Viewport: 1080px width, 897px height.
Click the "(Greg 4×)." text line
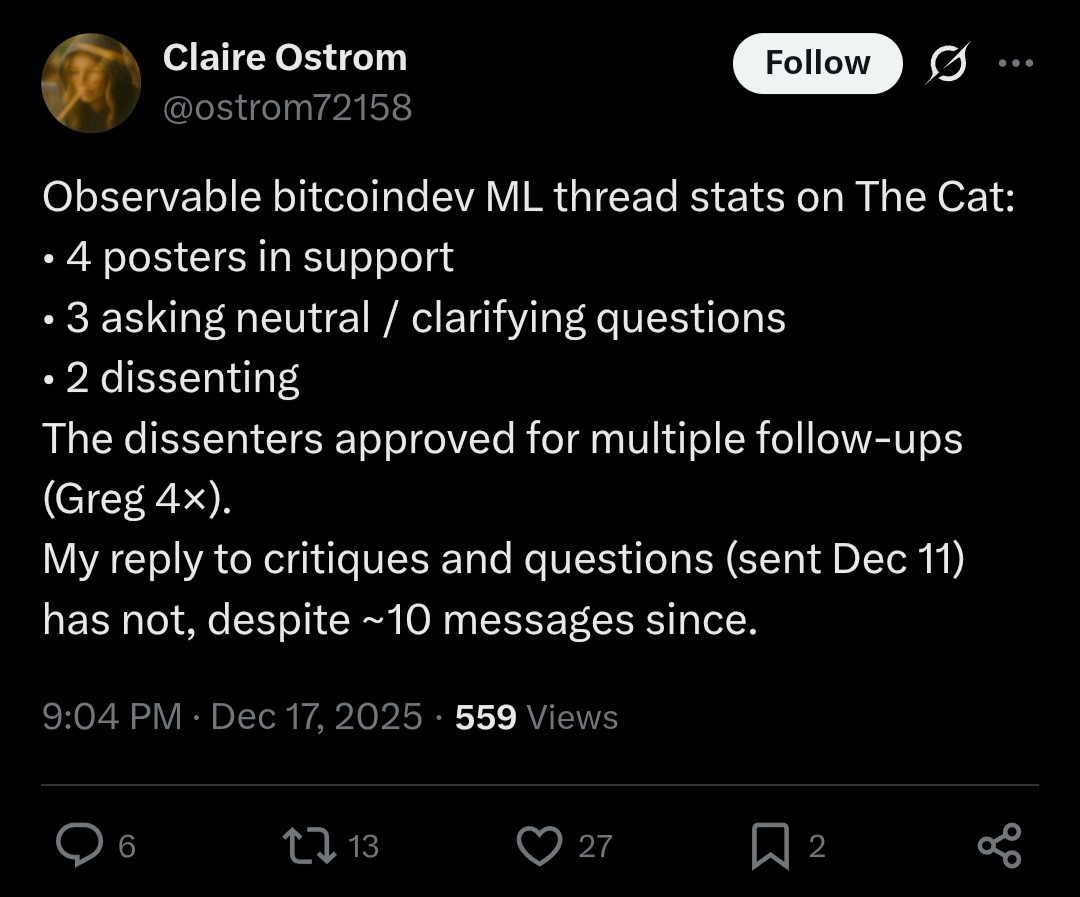tap(136, 500)
